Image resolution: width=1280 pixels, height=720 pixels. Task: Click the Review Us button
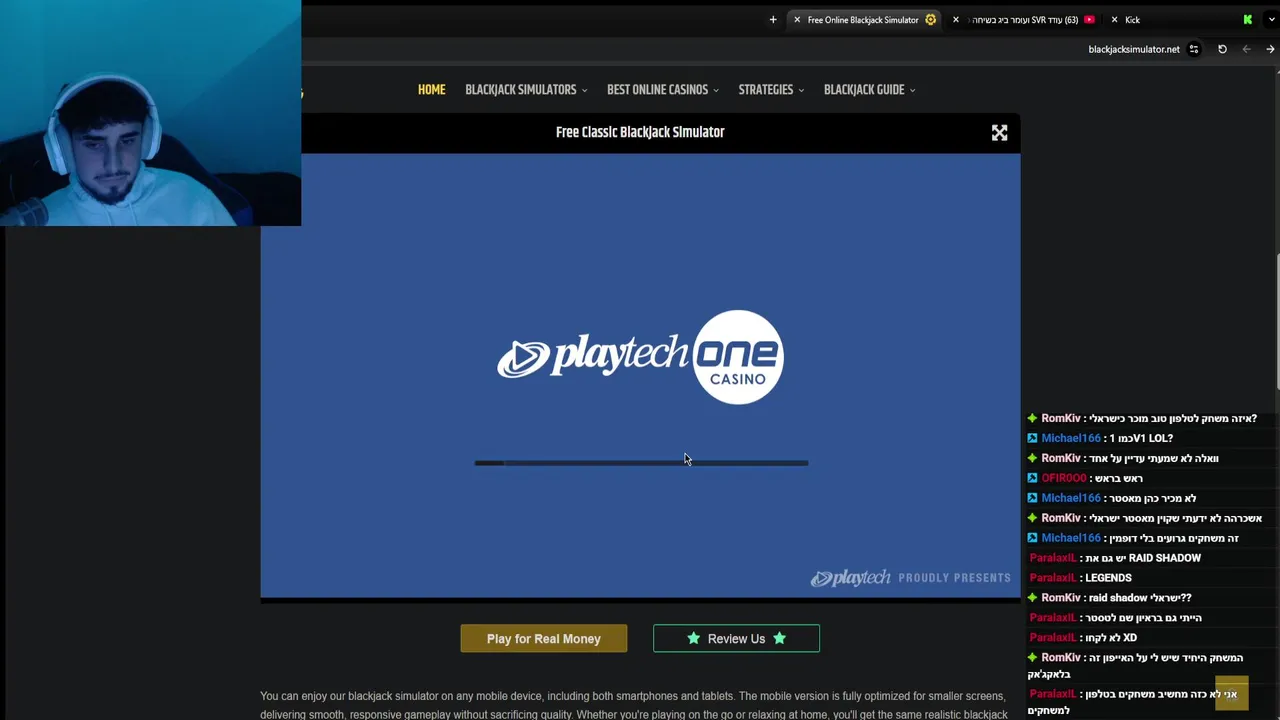[x=736, y=639]
